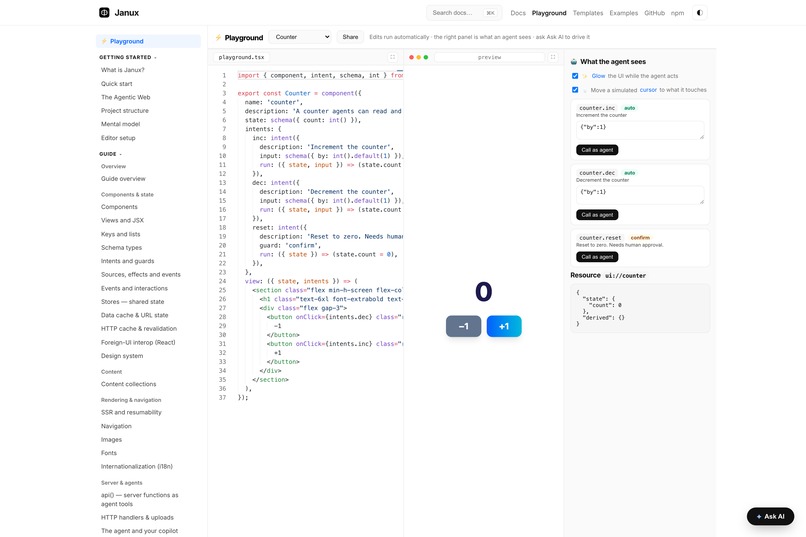
Task: Open The agent and your copilot page
Action: click(x=139, y=531)
